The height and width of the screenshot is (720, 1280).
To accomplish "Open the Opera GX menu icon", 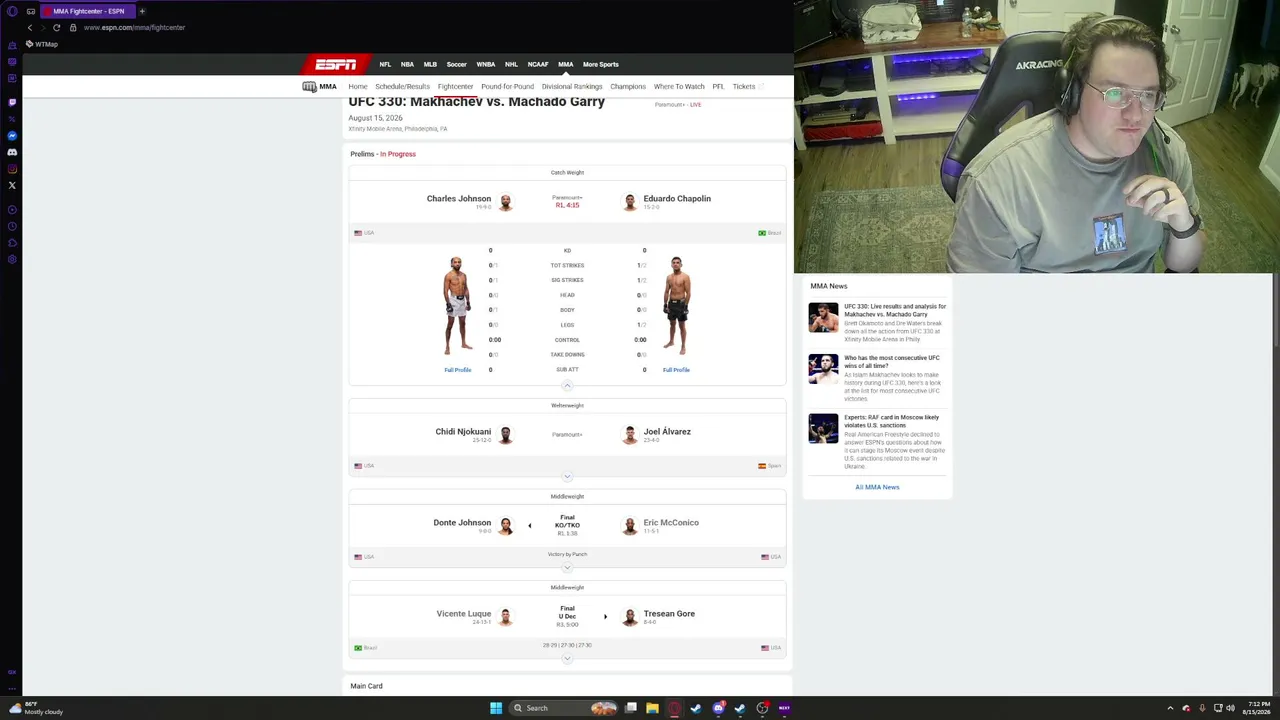I will pyautogui.click(x=12, y=11).
